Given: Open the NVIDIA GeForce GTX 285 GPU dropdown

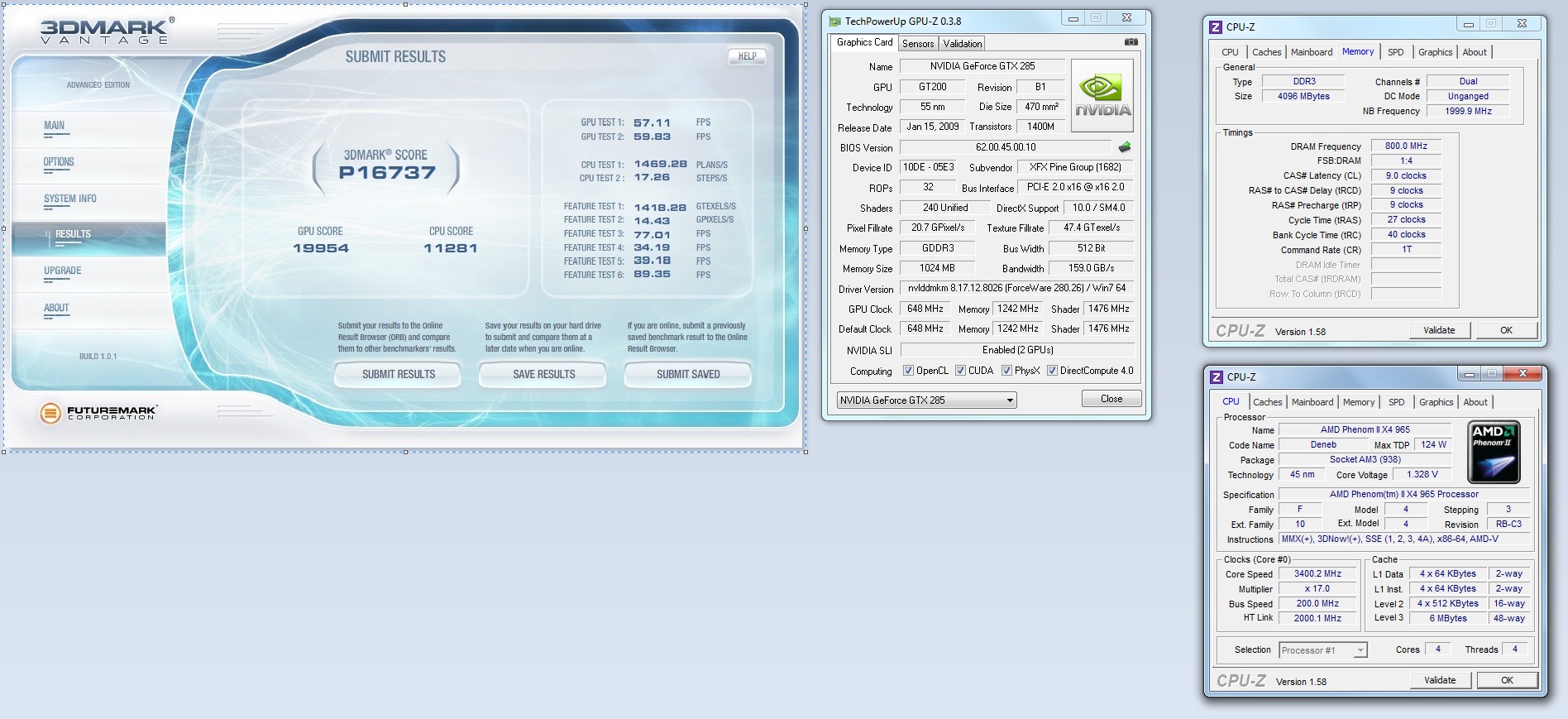Looking at the screenshot, I should (x=926, y=400).
